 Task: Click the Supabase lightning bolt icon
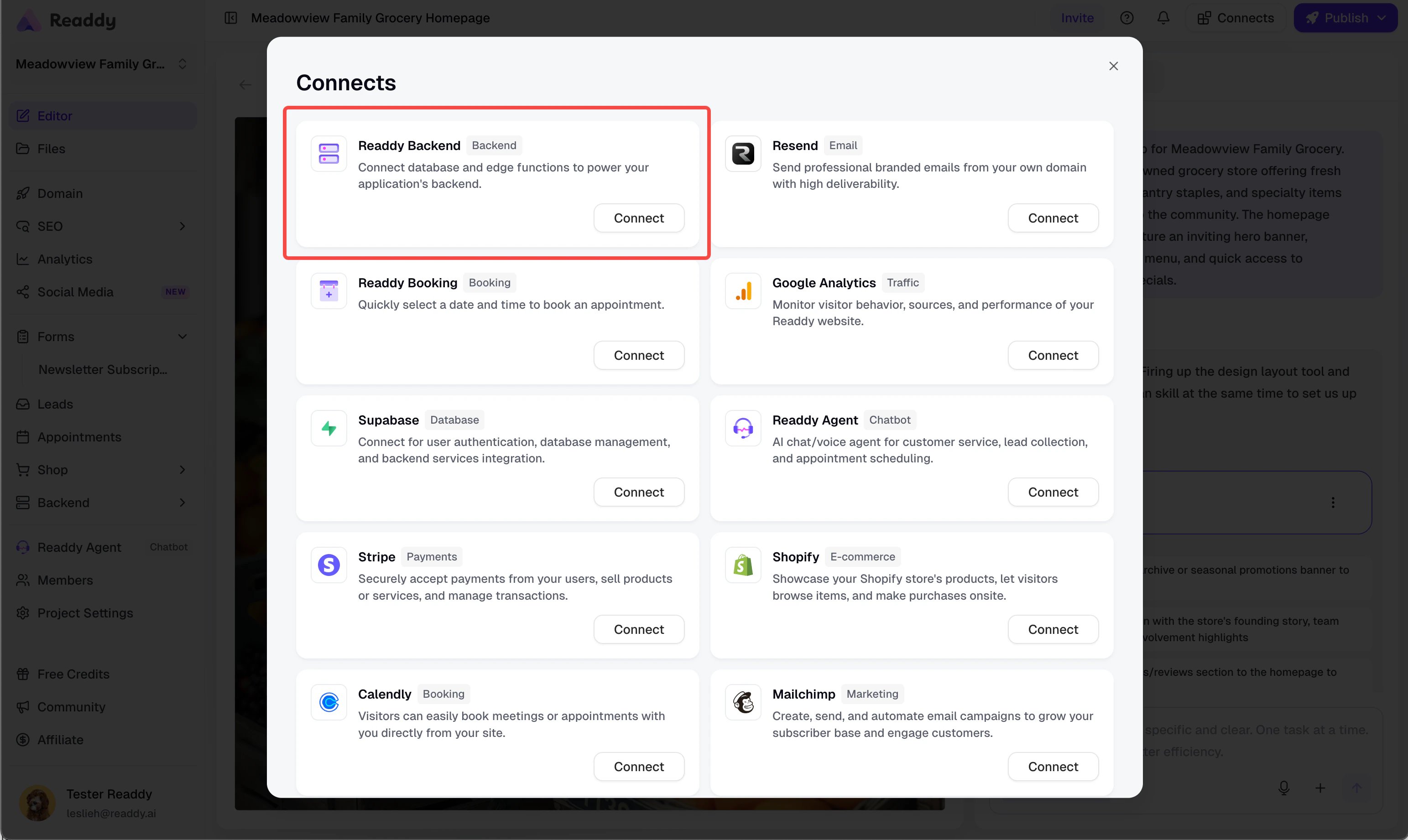[329, 428]
